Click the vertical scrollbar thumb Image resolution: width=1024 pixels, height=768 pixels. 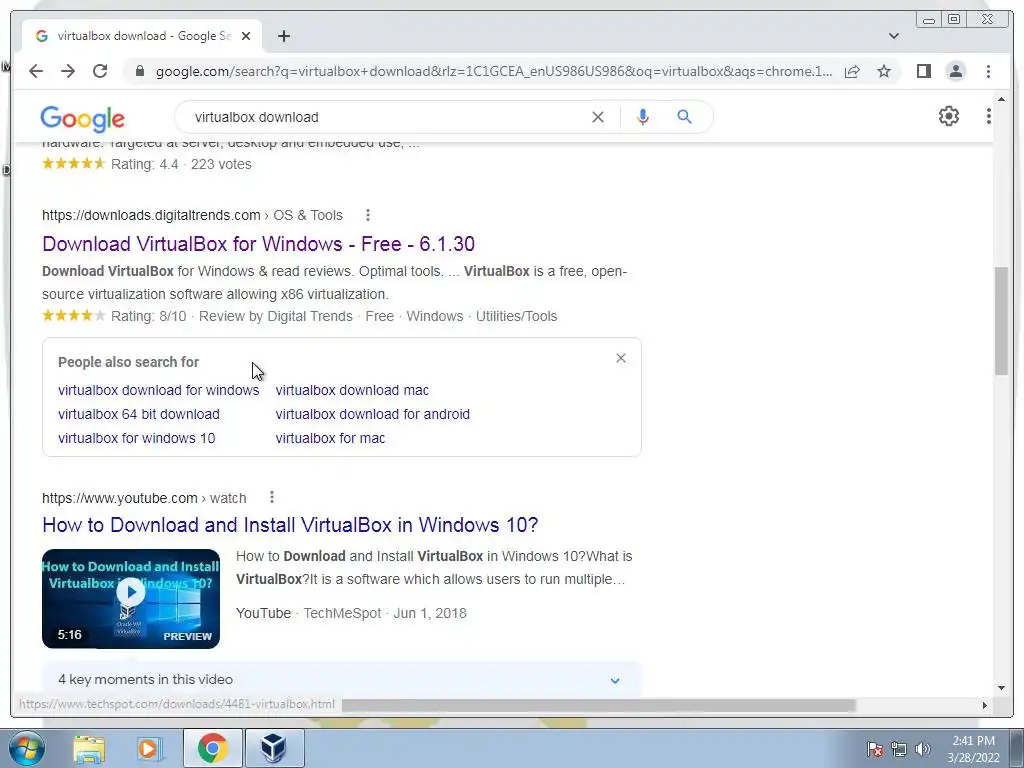click(1001, 320)
